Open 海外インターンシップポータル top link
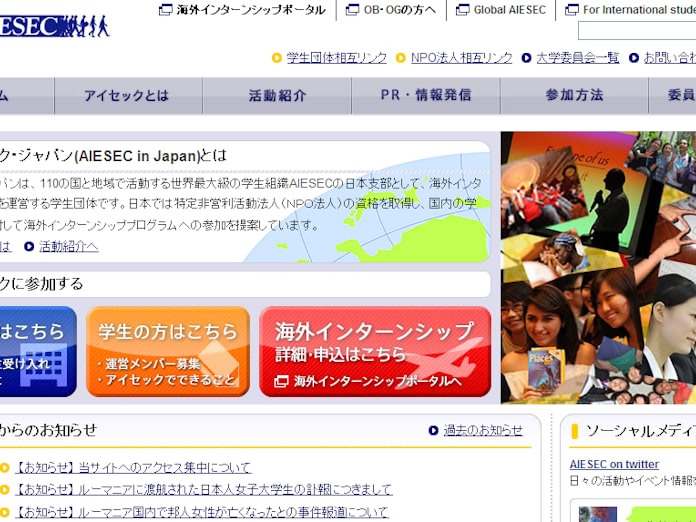The width and height of the screenshot is (696, 522). pyautogui.click(x=251, y=10)
